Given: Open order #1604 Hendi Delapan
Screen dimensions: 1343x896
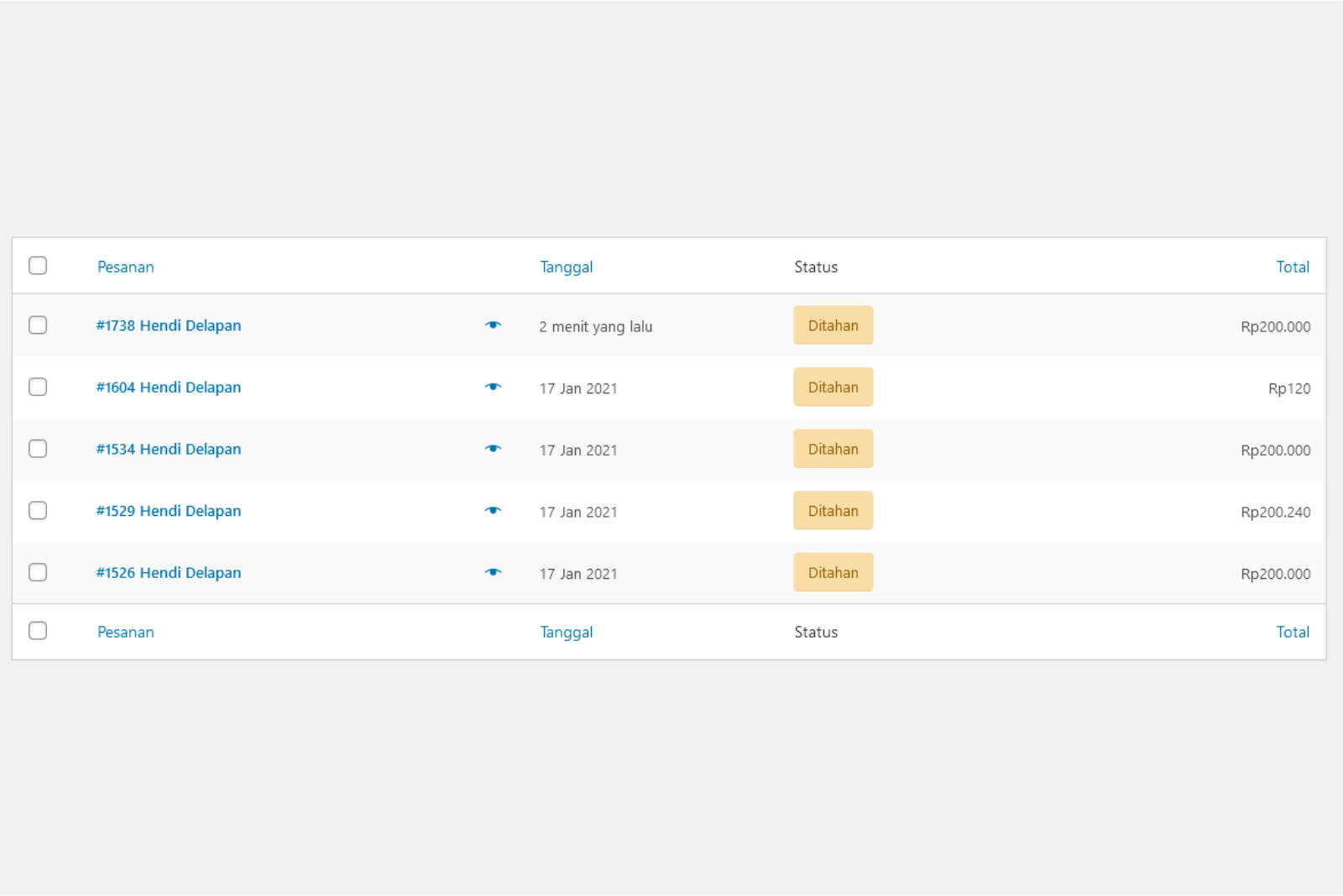Looking at the screenshot, I should [x=168, y=388].
